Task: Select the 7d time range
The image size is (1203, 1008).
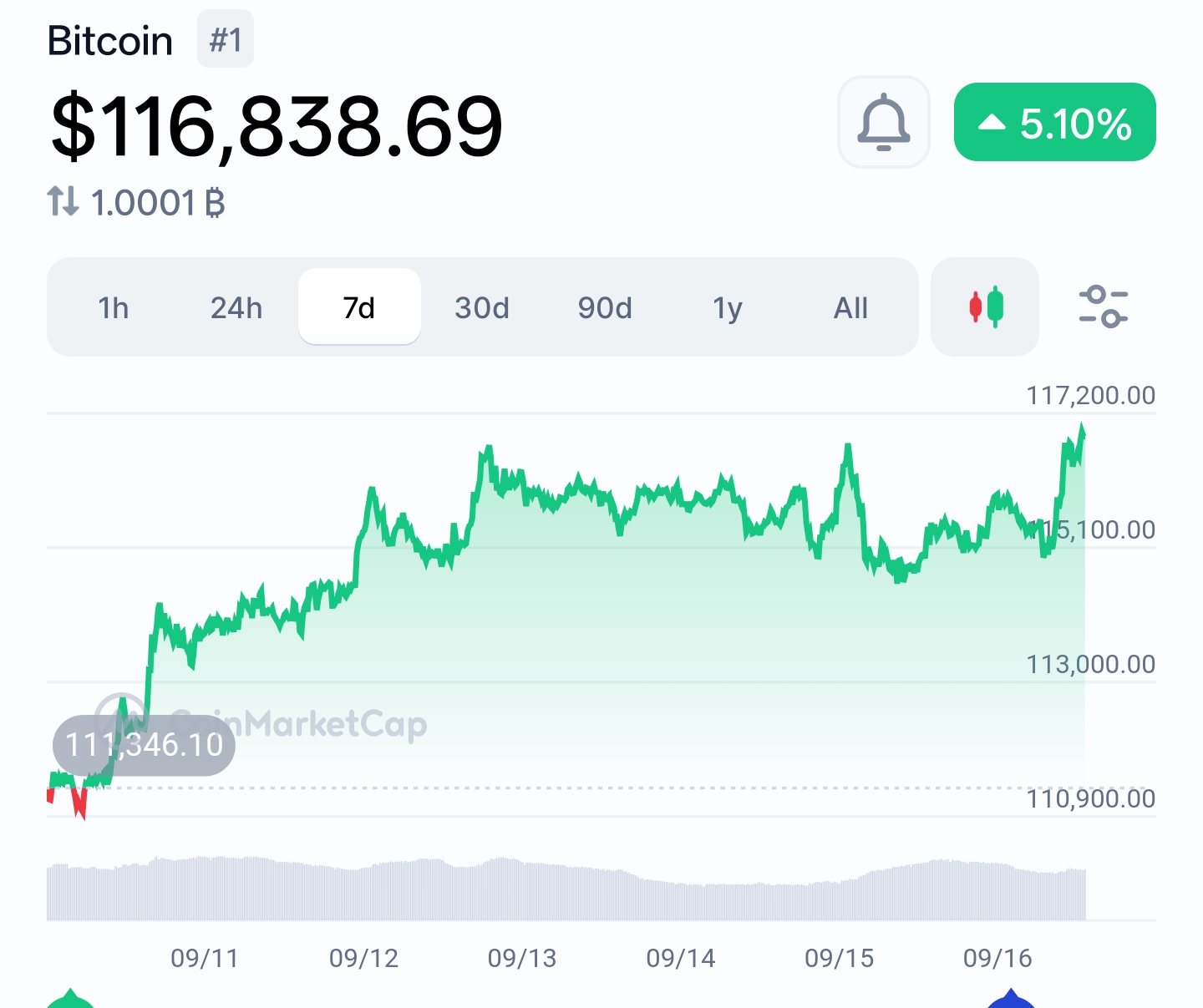Action: [x=359, y=308]
